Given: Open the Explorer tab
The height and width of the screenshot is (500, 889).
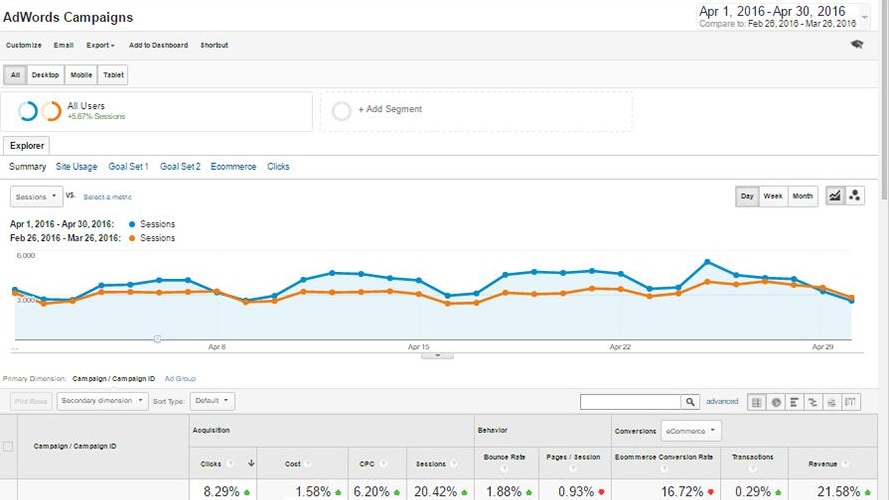Looking at the screenshot, I should click(27, 146).
